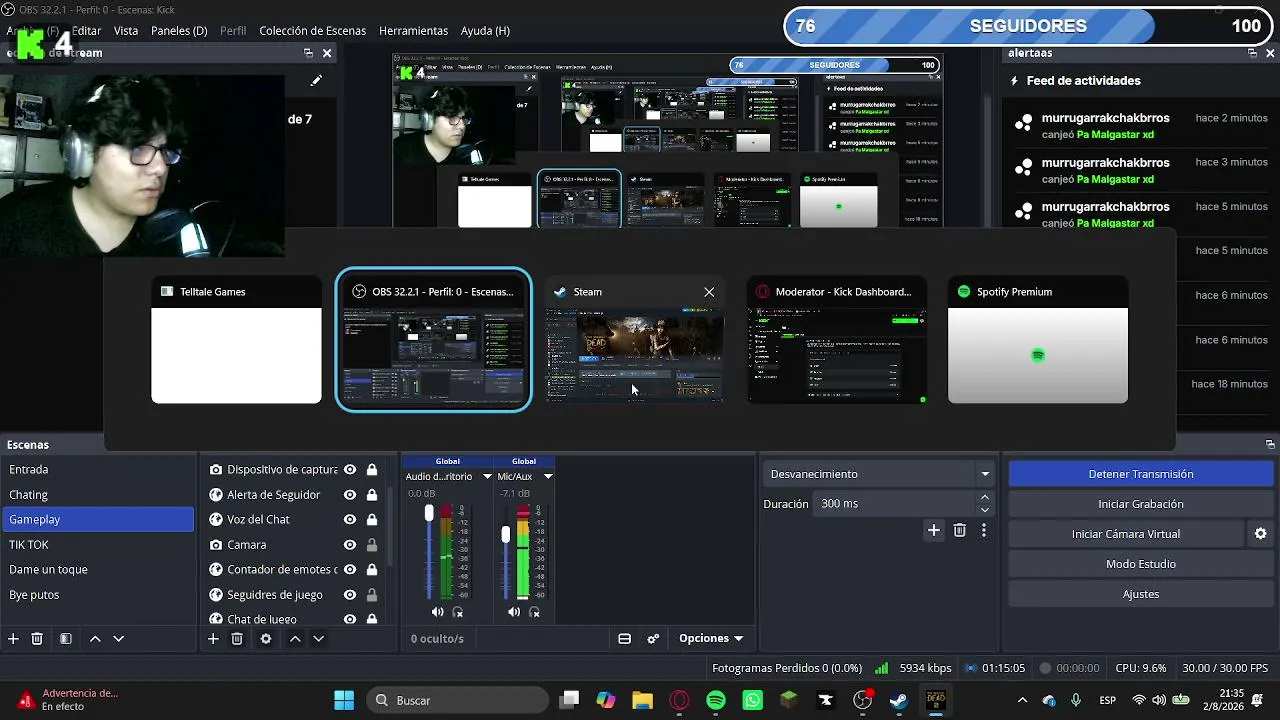Delete the selected scene with trash icon
The width and height of the screenshot is (1280, 720).
point(37,639)
